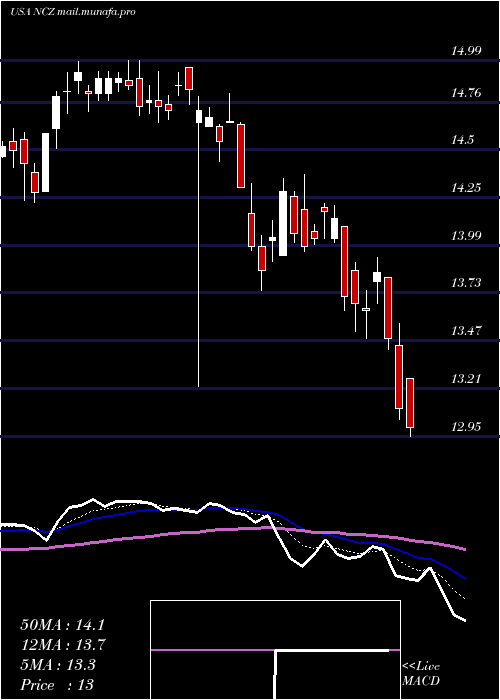
Task: Click the 14.99 price axis label
Action: pyautogui.click(x=466, y=50)
